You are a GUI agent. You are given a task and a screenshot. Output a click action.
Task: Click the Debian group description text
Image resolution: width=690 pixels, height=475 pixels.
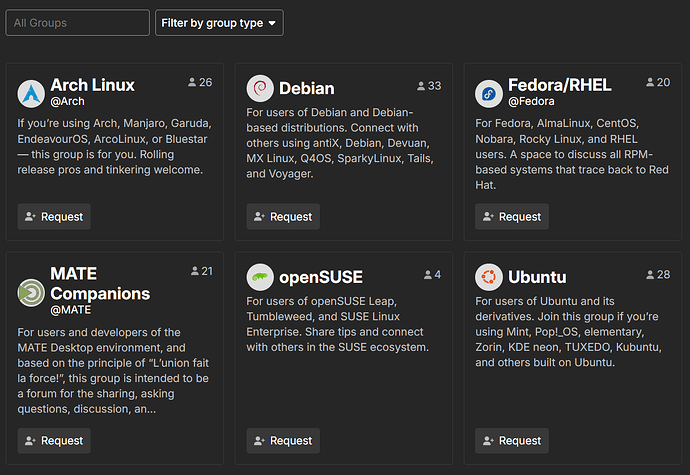(340, 143)
